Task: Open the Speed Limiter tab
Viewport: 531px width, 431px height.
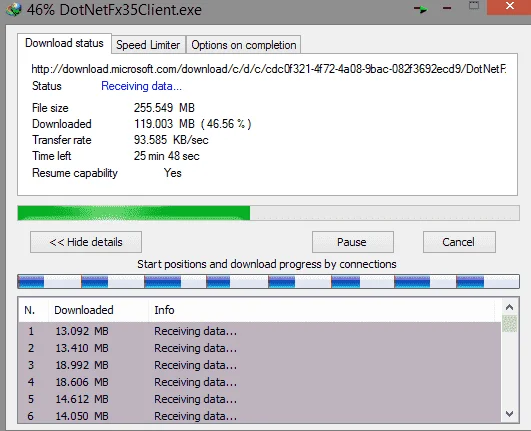Action: [148, 45]
